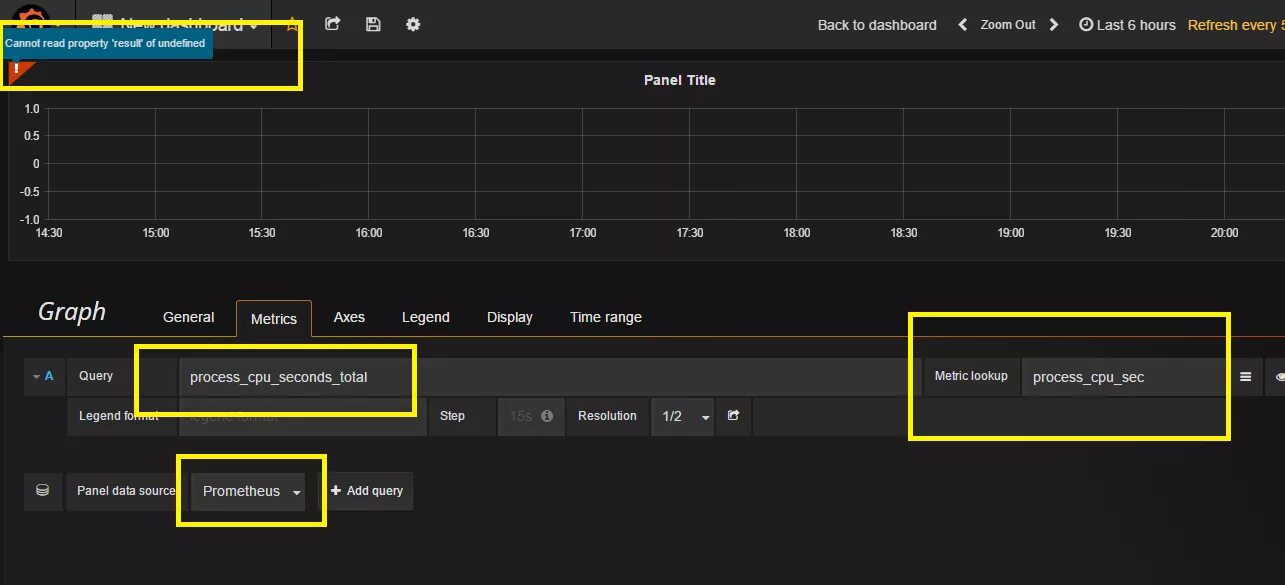Open the Display tab
1285x585 pixels.
tap(509, 317)
